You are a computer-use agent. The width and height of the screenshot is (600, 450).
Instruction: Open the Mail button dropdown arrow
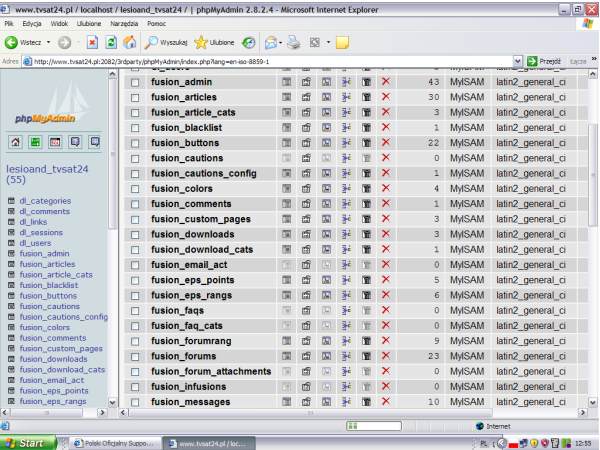point(280,42)
